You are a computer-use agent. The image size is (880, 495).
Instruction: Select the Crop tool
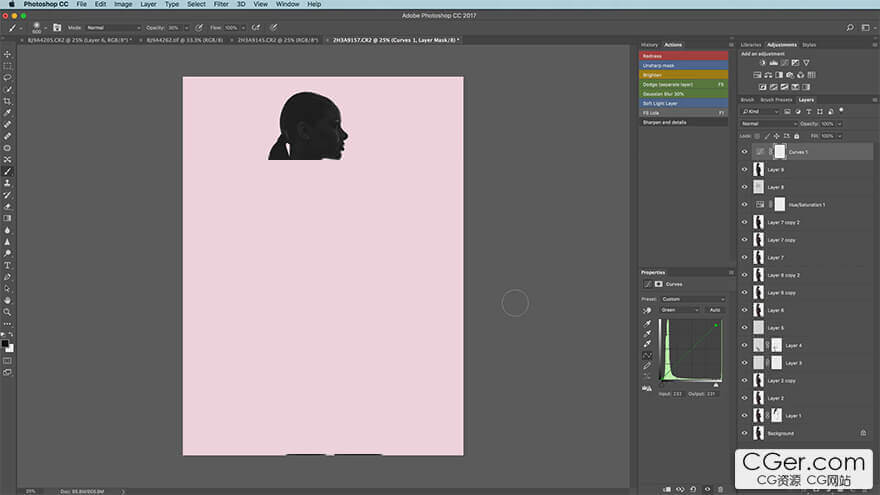point(8,101)
